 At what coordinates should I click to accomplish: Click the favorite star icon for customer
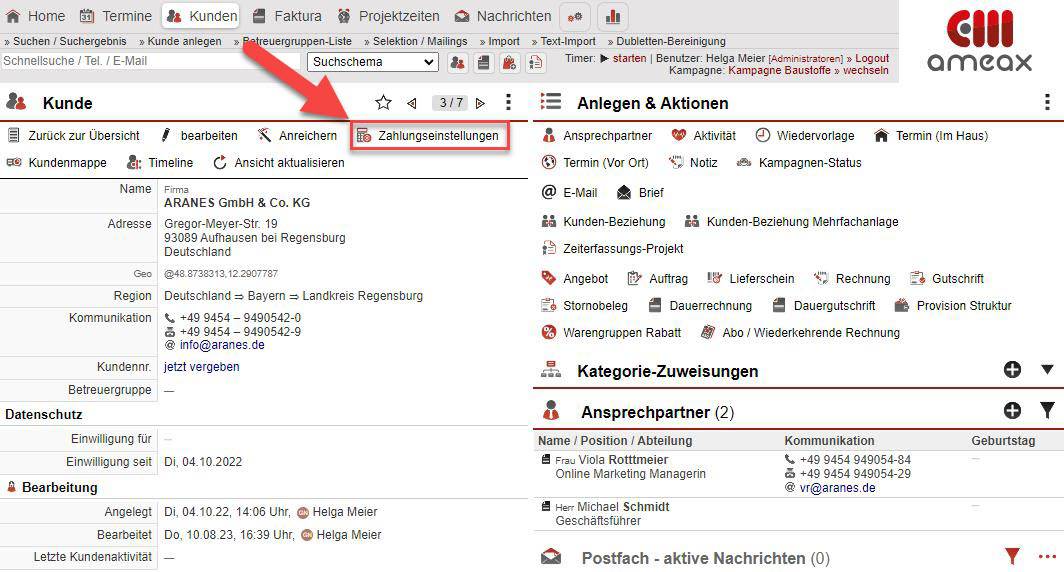pyautogui.click(x=383, y=103)
